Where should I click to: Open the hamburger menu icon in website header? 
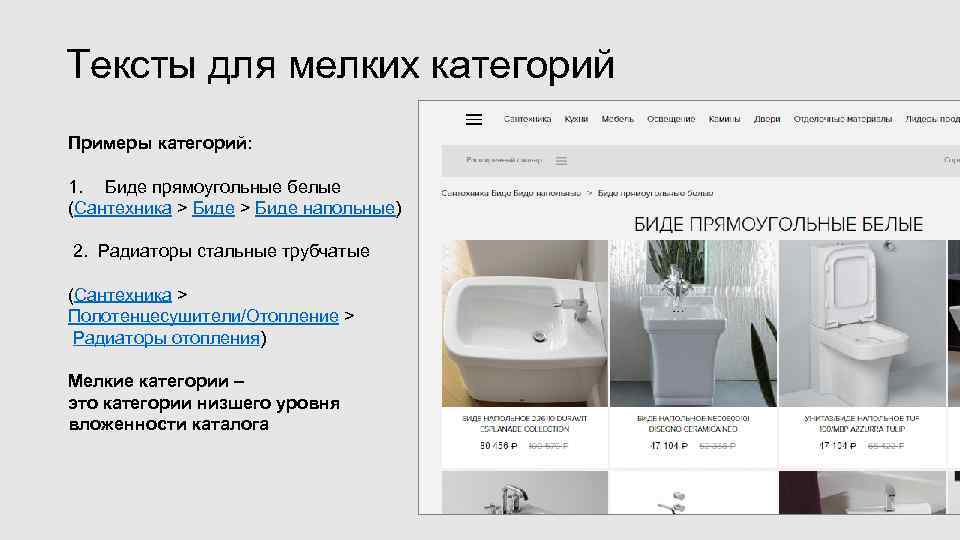click(x=474, y=119)
